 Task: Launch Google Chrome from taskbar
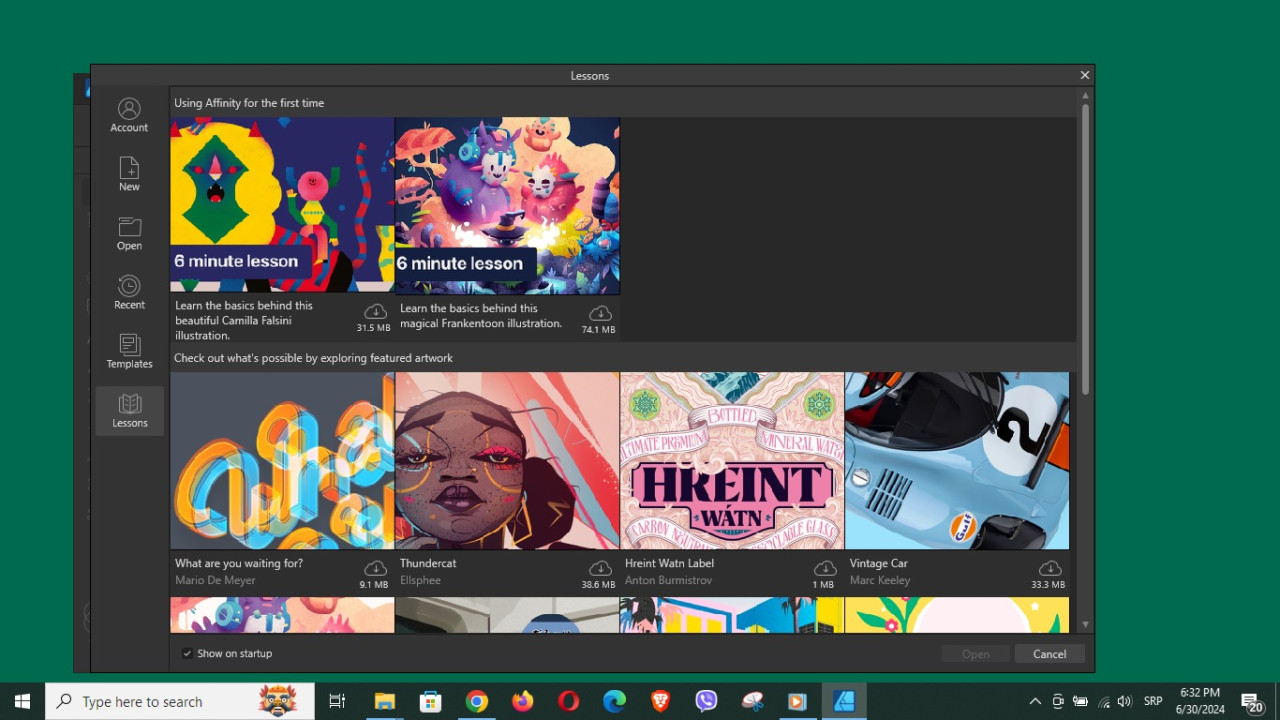[x=477, y=701]
